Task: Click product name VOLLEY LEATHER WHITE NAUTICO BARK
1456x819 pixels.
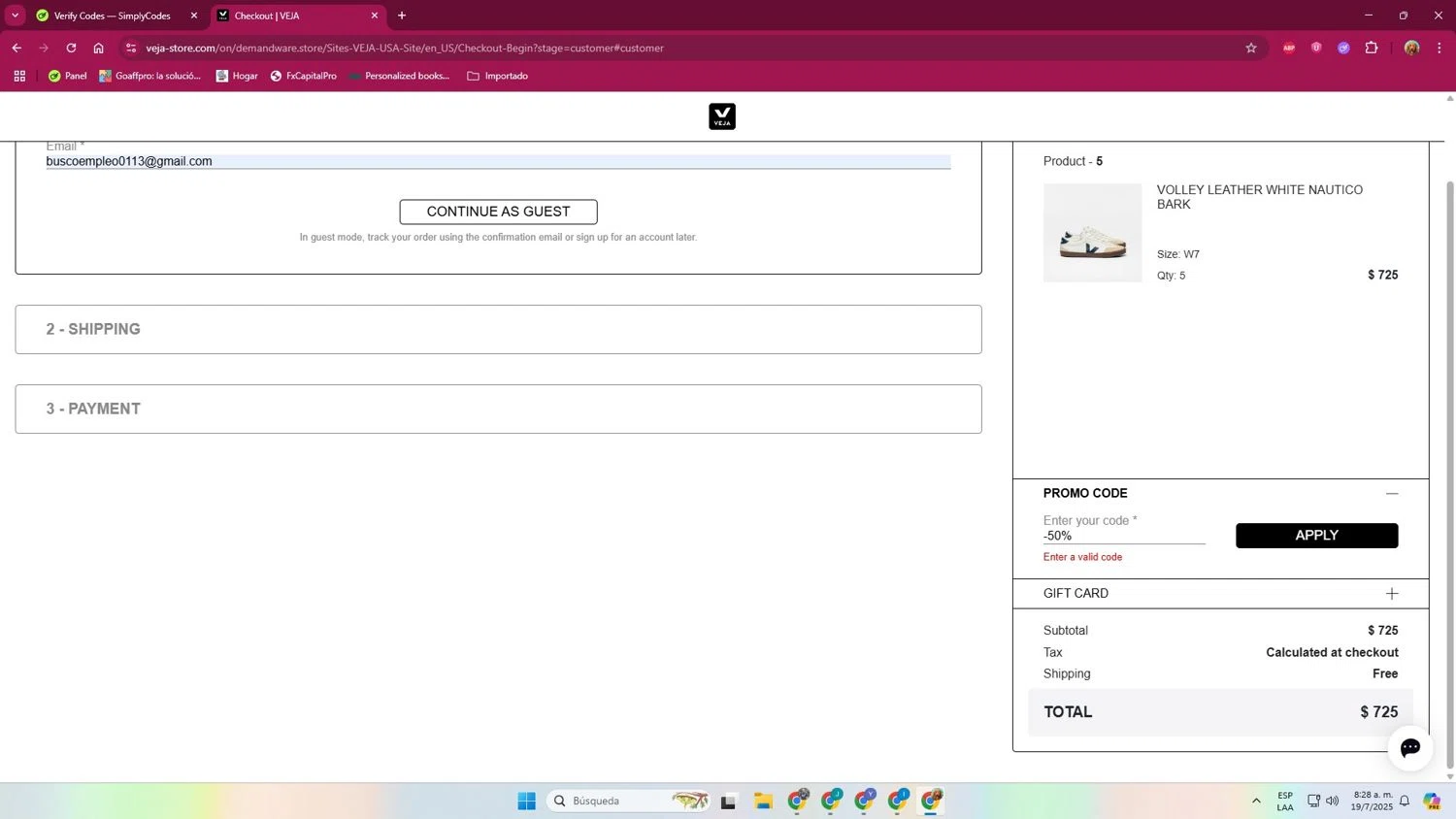Action: coord(1259,197)
